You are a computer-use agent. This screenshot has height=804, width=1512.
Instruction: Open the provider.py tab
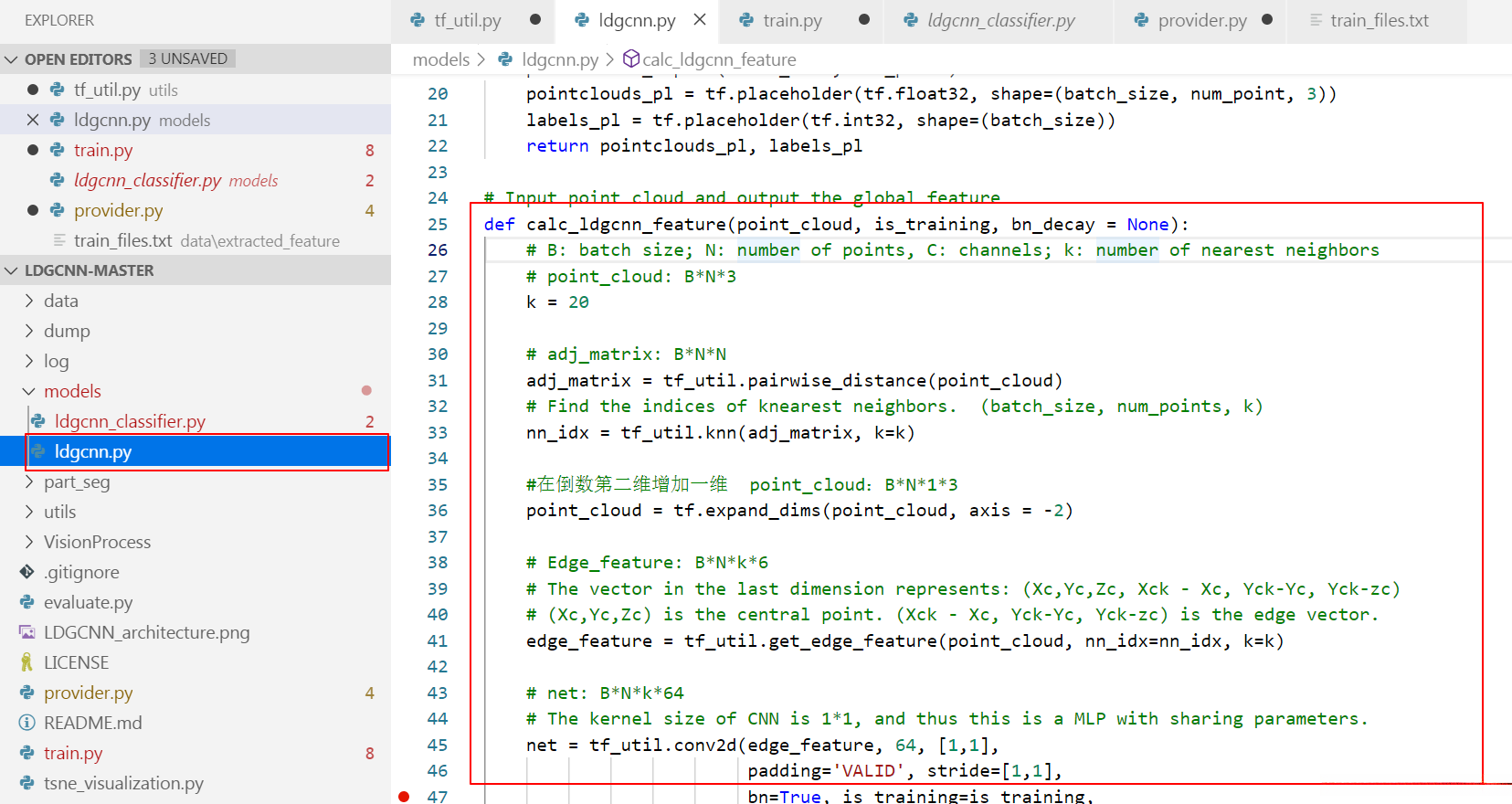coord(1201,20)
